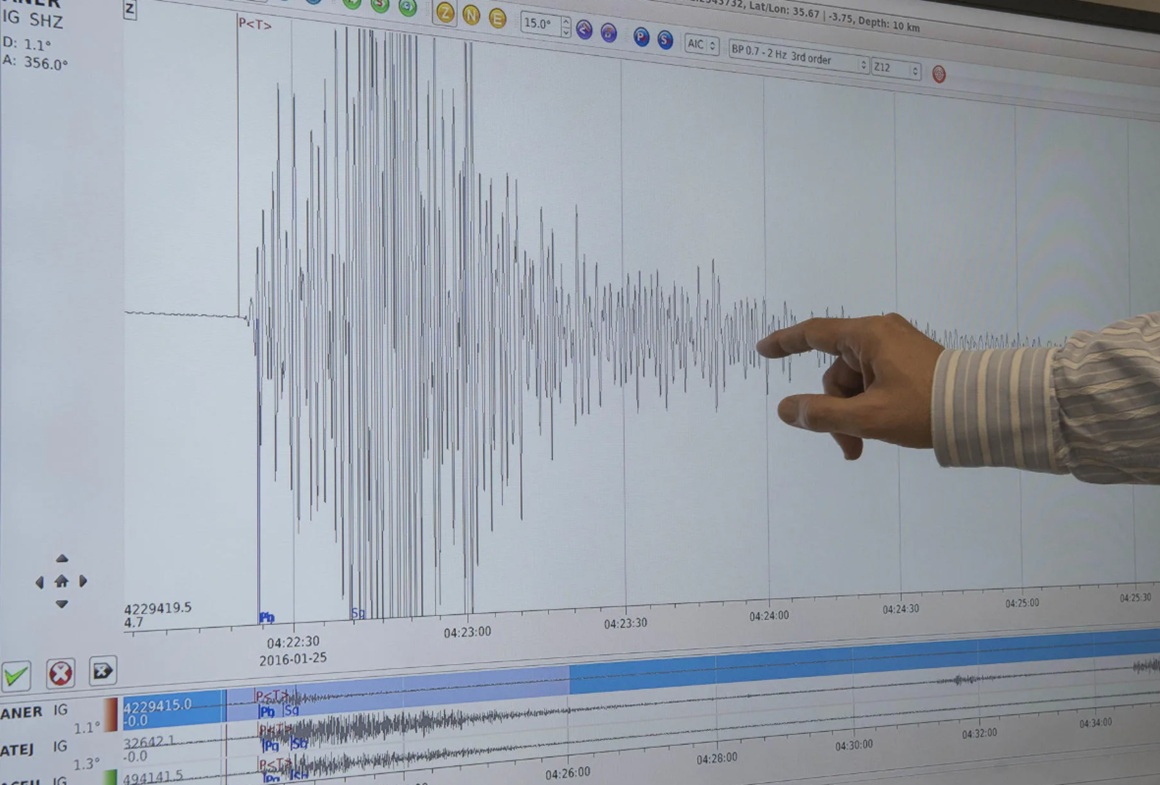Click the blue P phase pick button
The height and width of the screenshot is (785, 1160).
click(641, 37)
